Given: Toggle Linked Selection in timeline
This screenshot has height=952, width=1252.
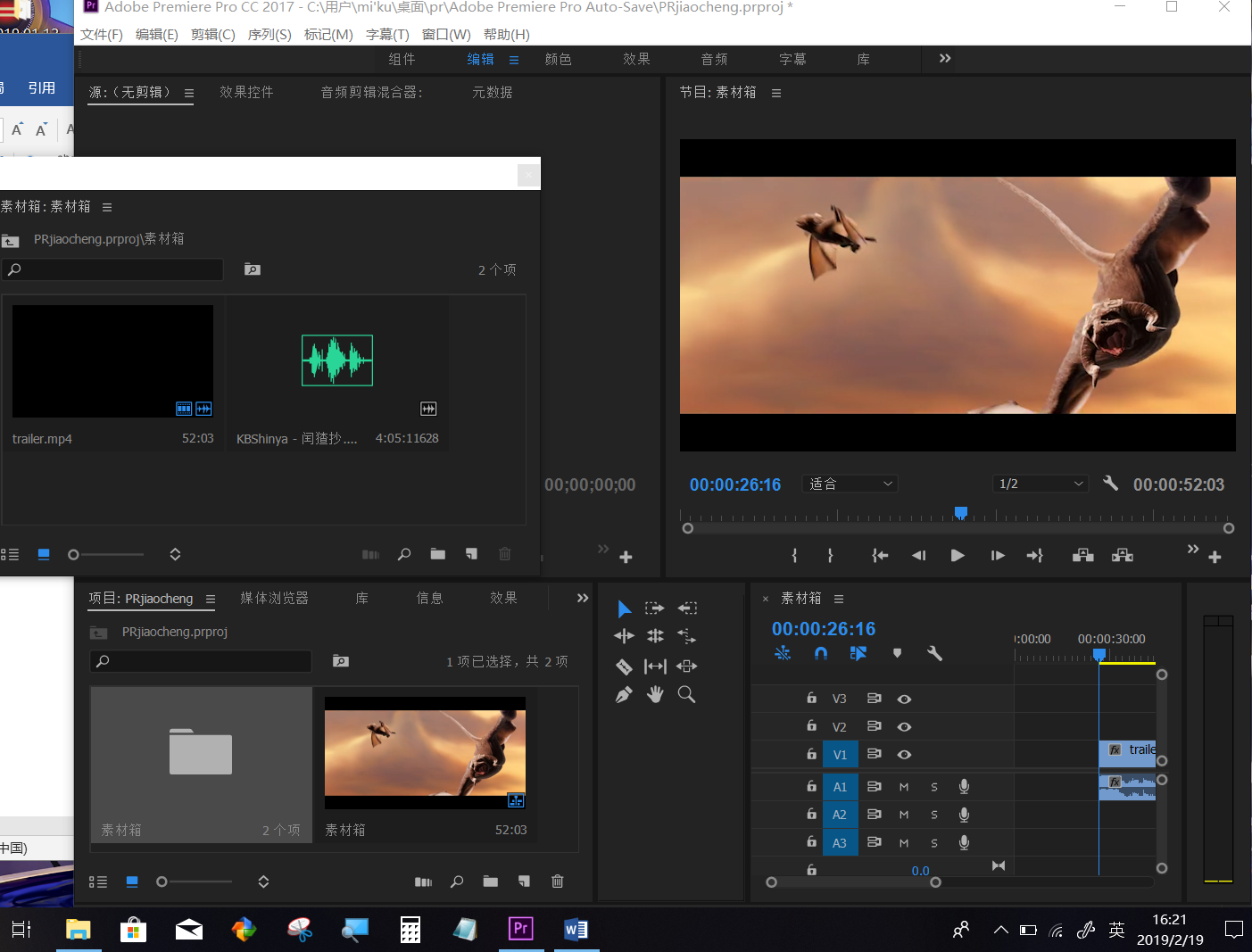Looking at the screenshot, I should click(858, 653).
